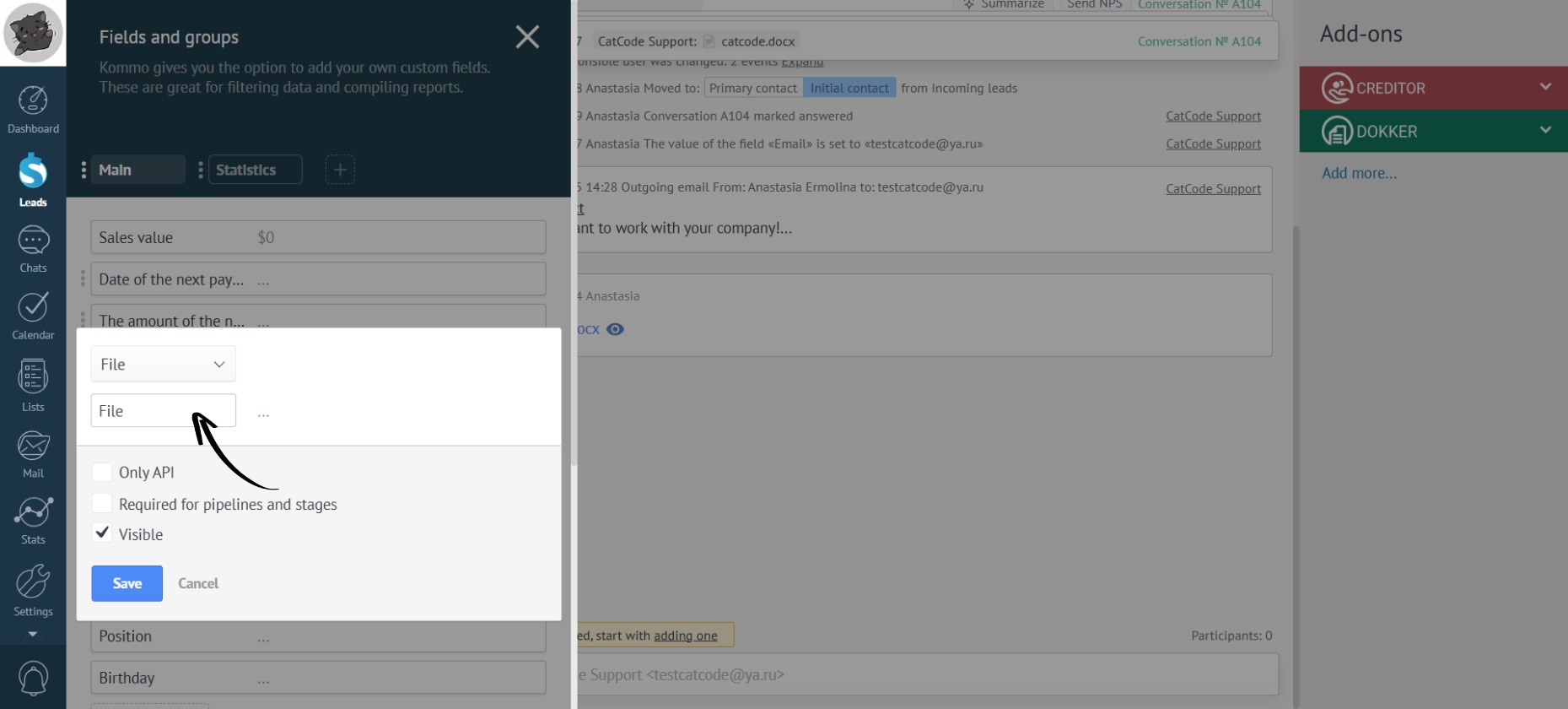Click the Add more... link
The height and width of the screenshot is (709, 1568).
pyautogui.click(x=1359, y=173)
